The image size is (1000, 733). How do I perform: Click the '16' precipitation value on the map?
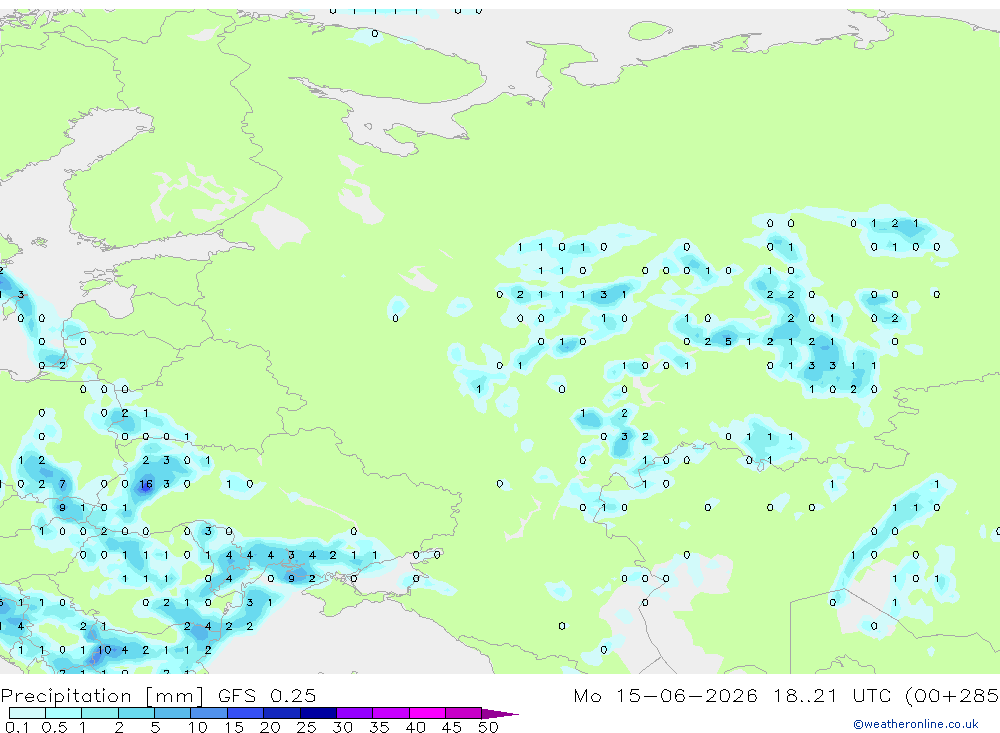pos(146,484)
